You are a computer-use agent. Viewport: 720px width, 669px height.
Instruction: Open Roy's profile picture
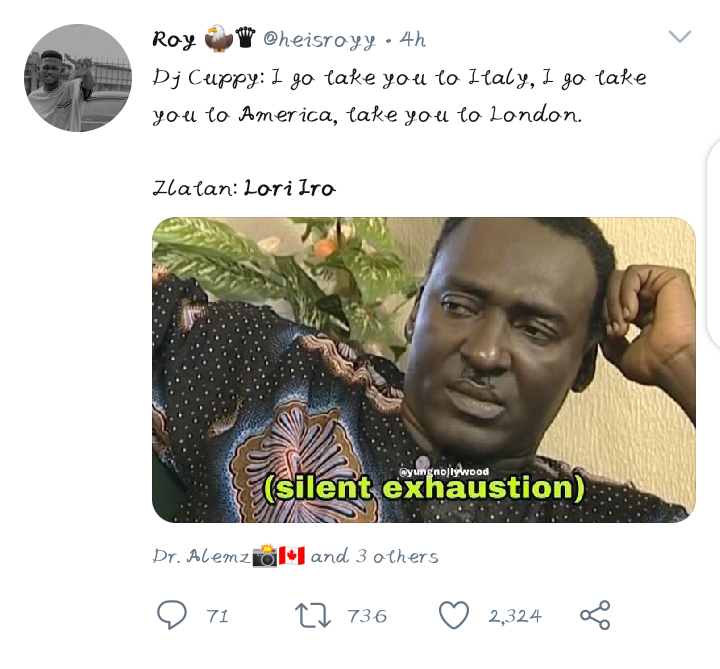click(x=78, y=78)
